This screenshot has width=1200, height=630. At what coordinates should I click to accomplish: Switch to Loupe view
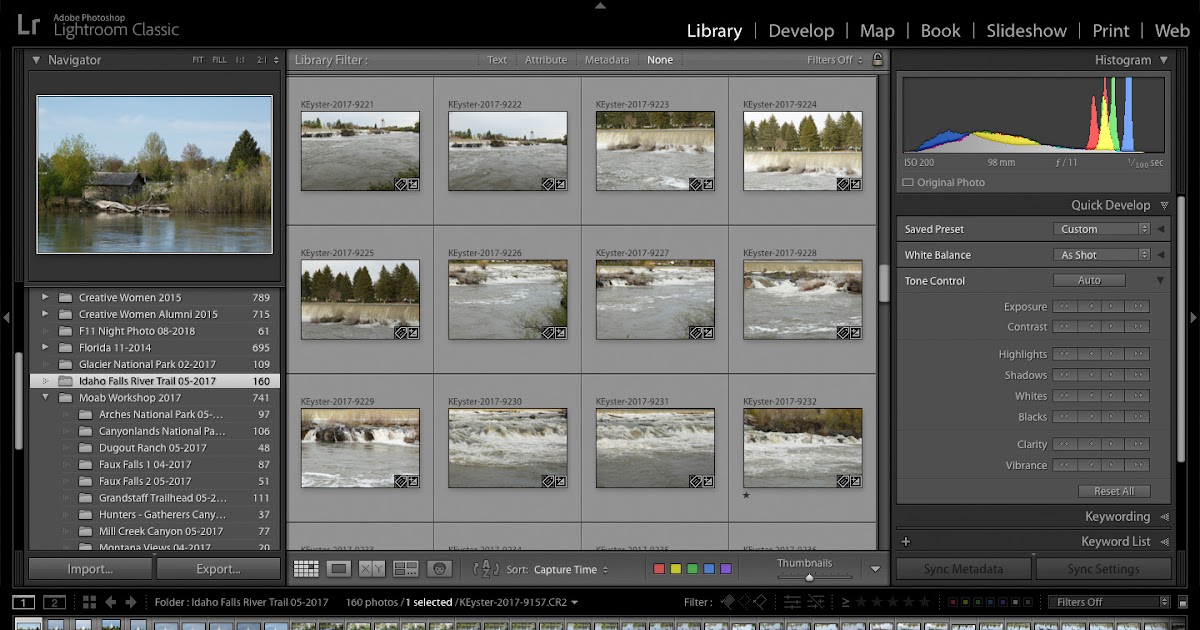(338, 568)
